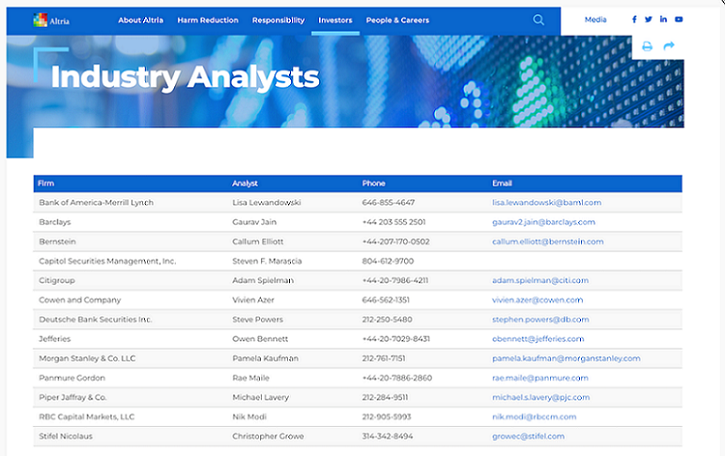Click analyst name Adam Spielman
The image size is (725, 456).
click(x=263, y=280)
